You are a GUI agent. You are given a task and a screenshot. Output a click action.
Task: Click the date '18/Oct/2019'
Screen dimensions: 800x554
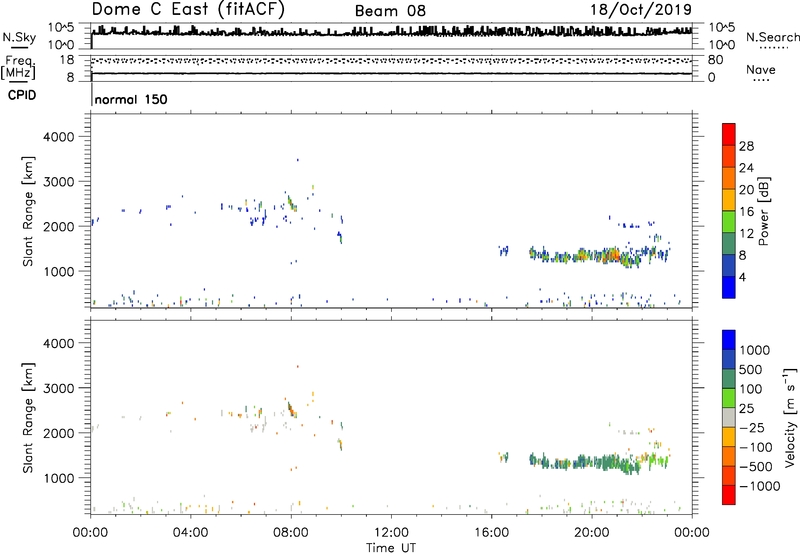click(641, 10)
